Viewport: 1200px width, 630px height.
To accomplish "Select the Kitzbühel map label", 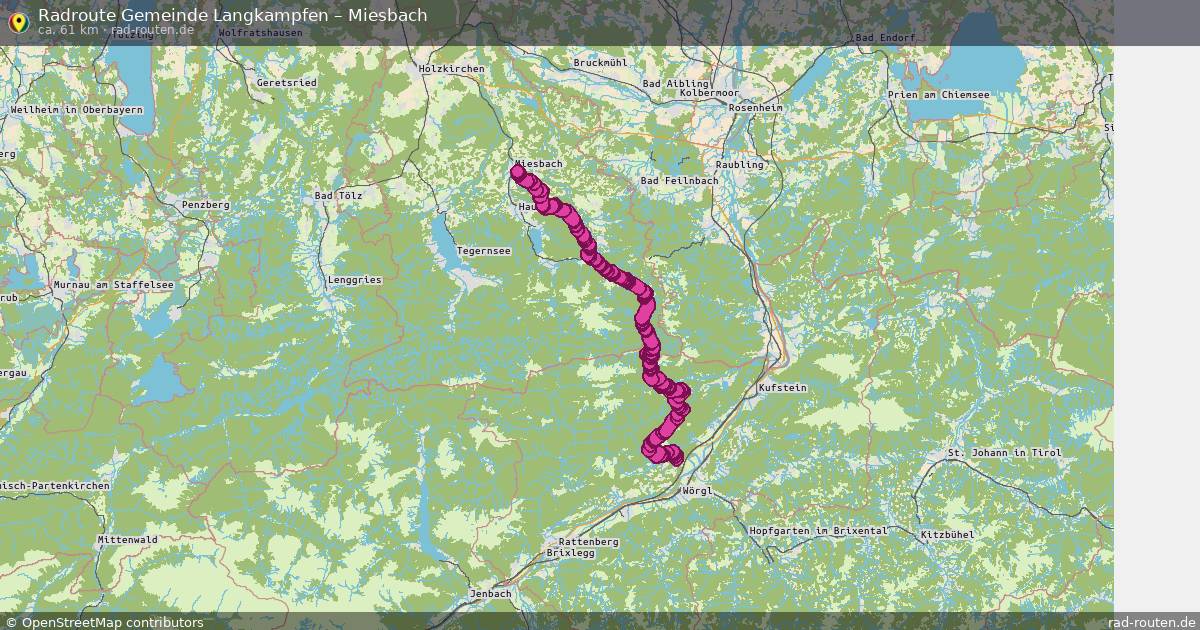I will click(946, 535).
